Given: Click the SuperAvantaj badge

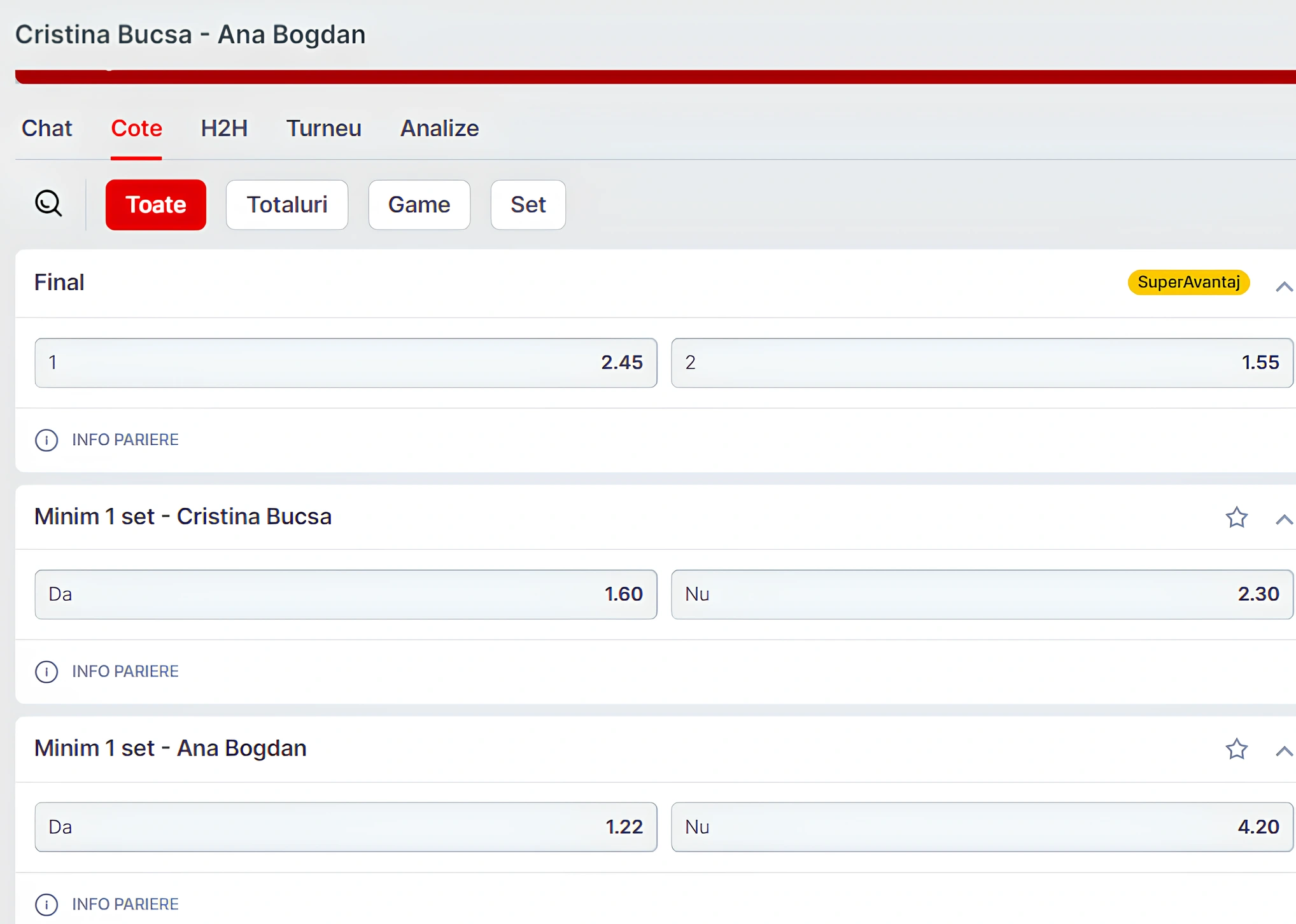Looking at the screenshot, I should [1188, 283].
